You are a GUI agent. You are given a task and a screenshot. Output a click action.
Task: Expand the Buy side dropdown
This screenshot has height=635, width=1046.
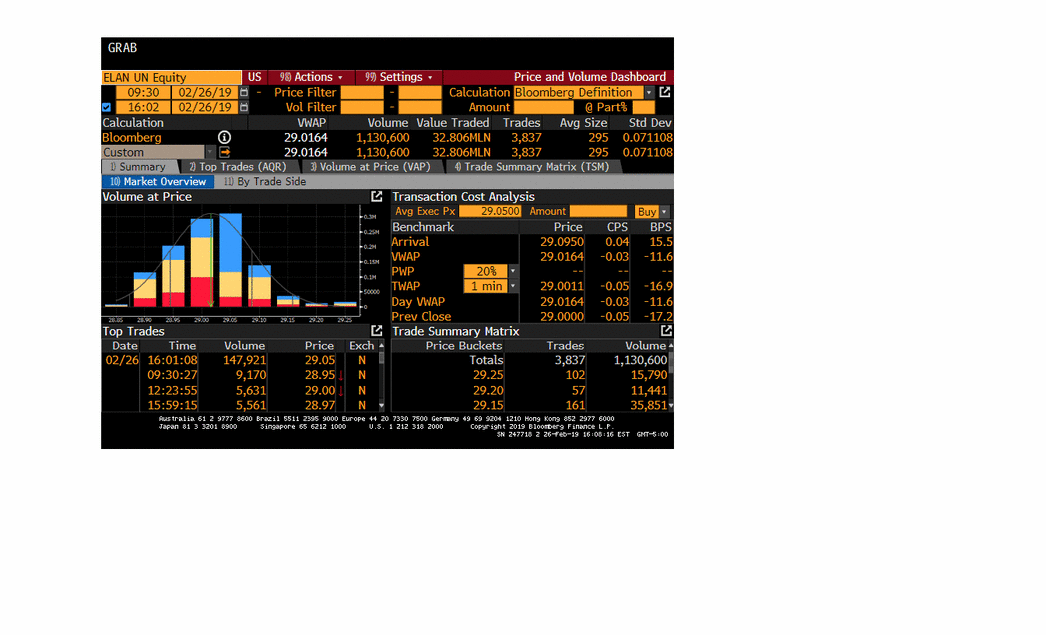[664, 212]
